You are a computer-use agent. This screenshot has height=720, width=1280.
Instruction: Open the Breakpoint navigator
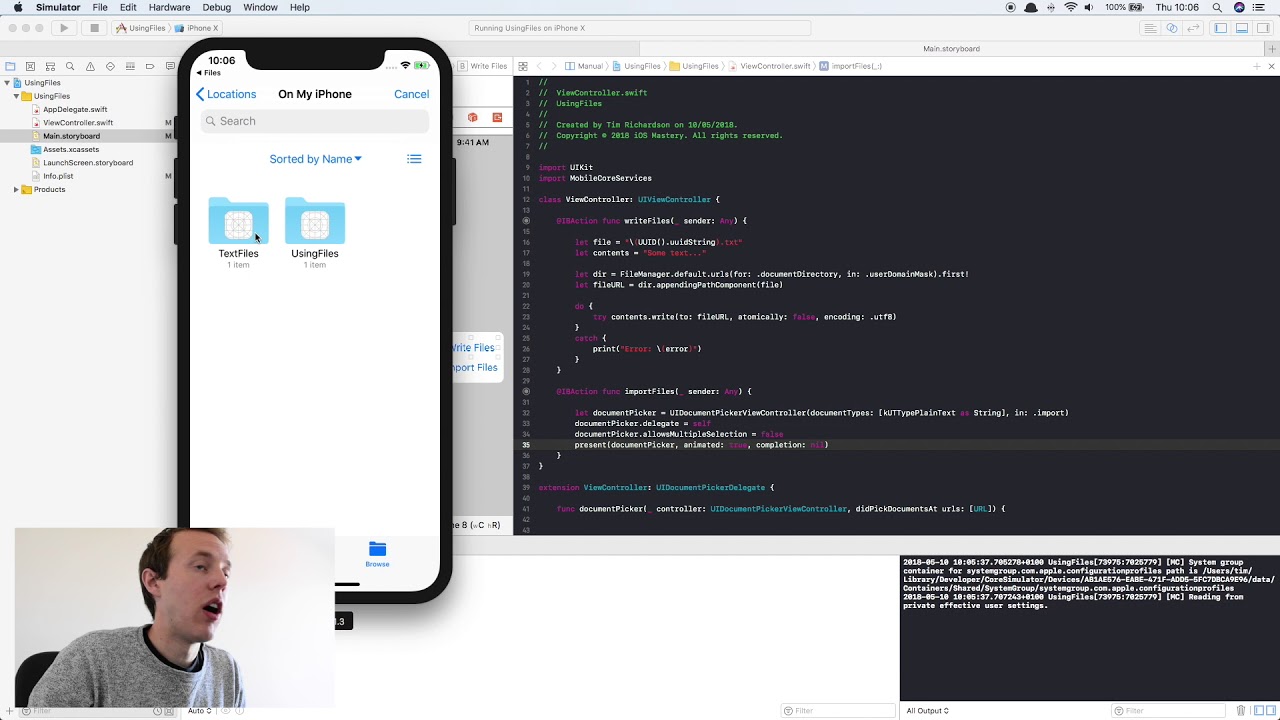coord(150,66)
